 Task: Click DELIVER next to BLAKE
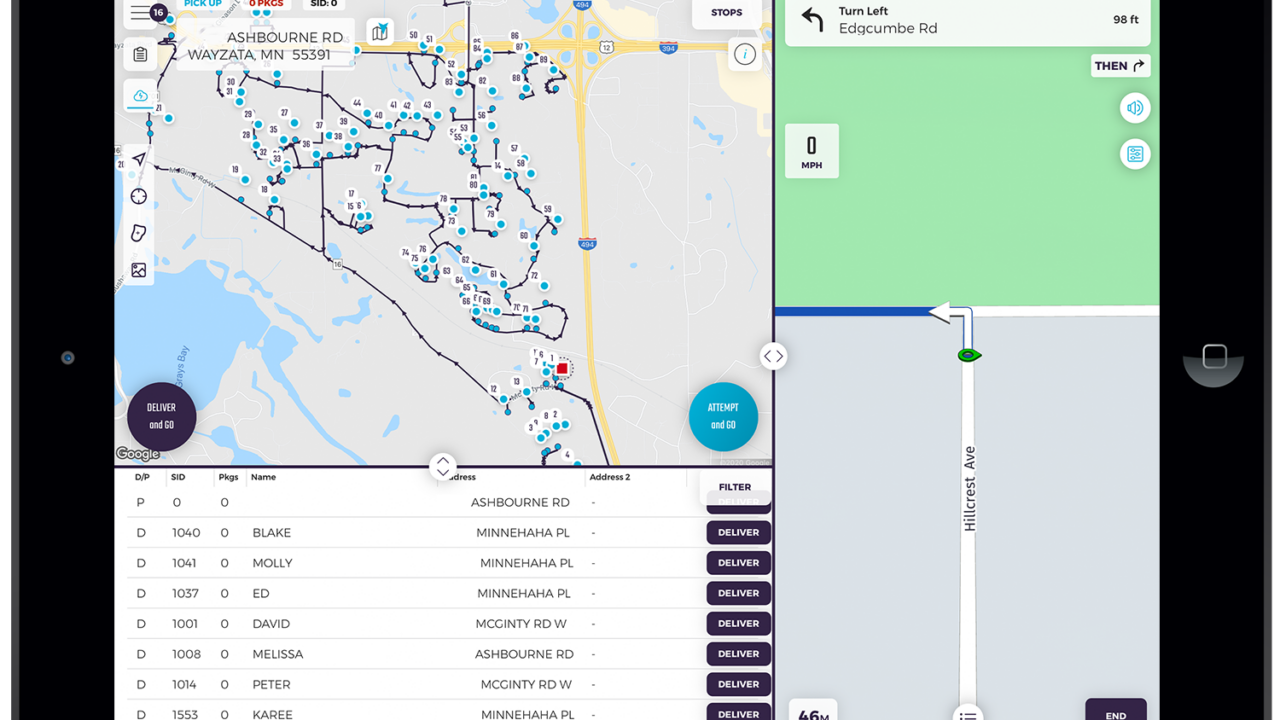point(737,532)
